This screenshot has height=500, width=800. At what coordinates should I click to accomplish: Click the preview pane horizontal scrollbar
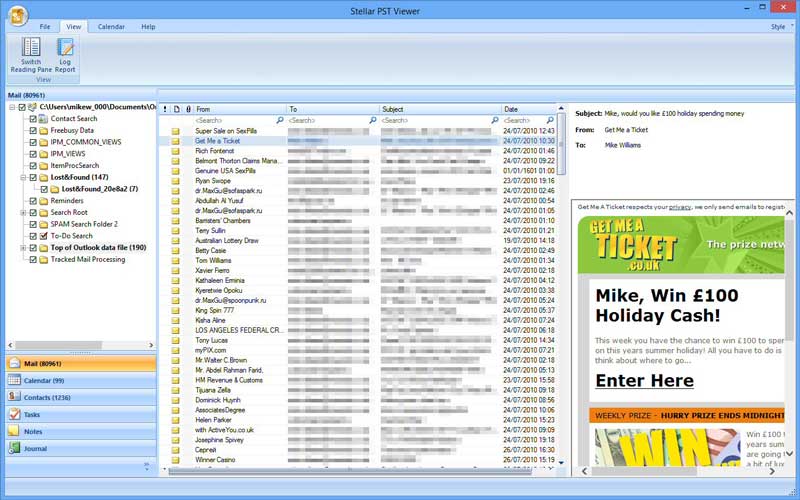(x=646, y=472)
